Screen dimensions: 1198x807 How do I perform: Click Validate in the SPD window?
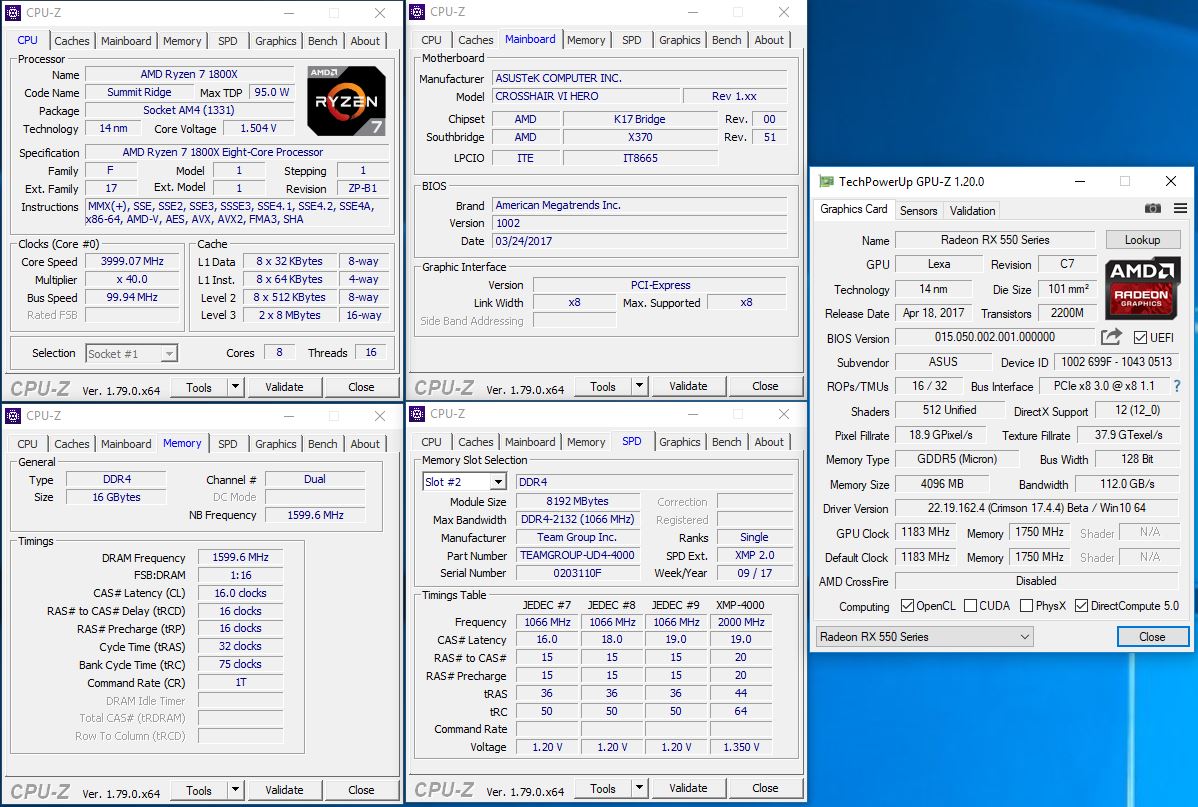click(x=688, y=788)
